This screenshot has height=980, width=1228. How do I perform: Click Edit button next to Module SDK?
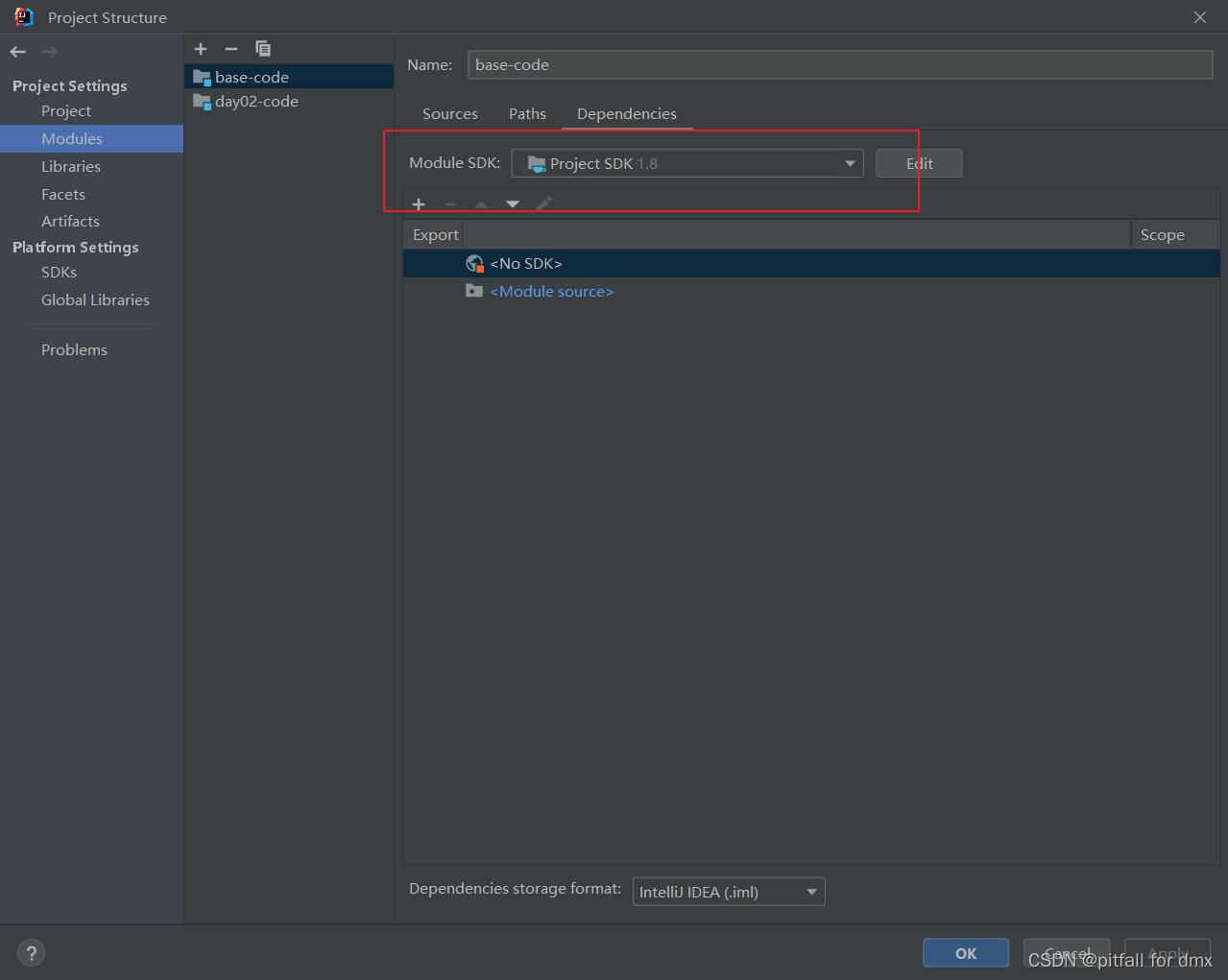tap(919, 163)
